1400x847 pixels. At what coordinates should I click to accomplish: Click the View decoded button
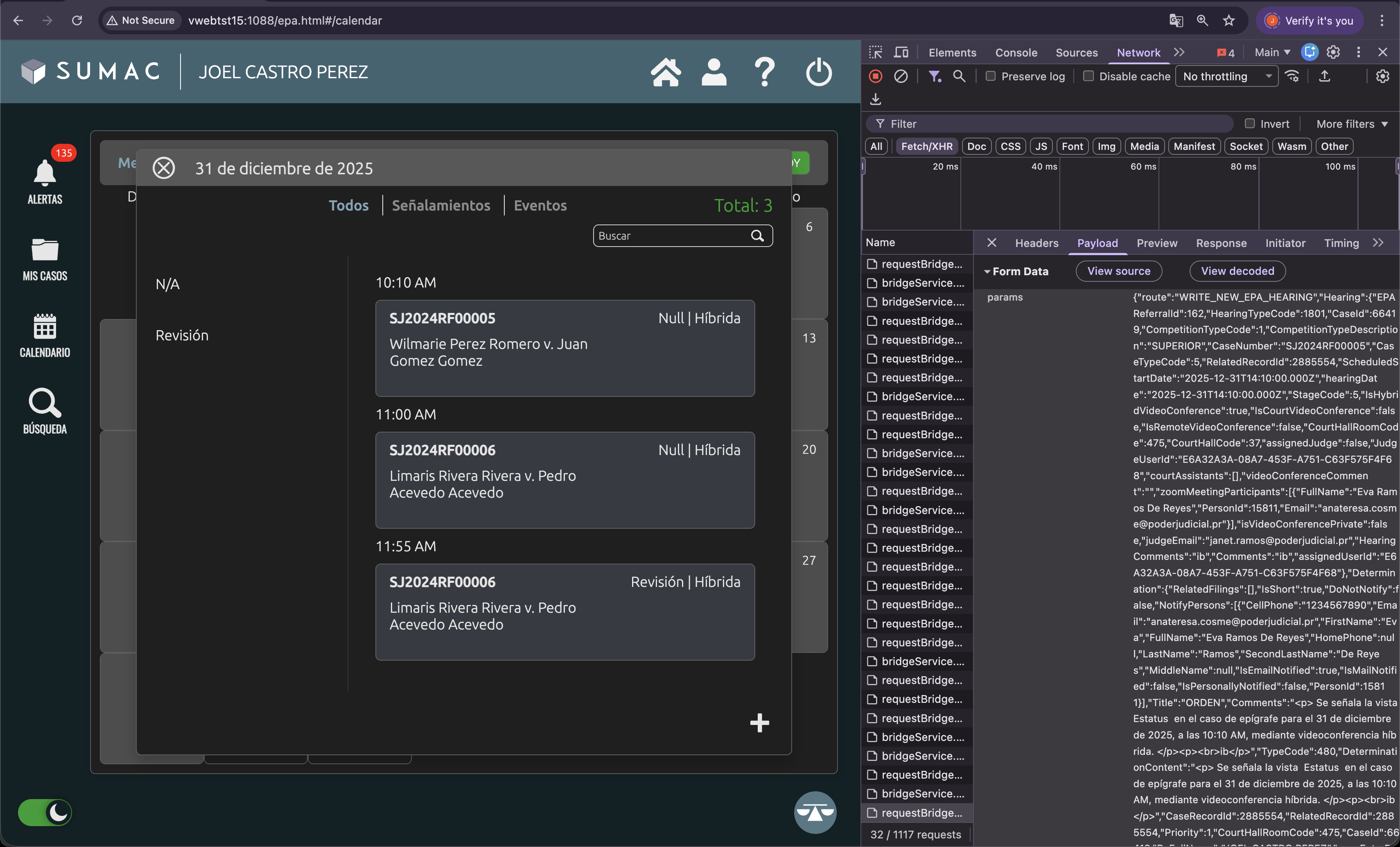tap(1237, 271)
